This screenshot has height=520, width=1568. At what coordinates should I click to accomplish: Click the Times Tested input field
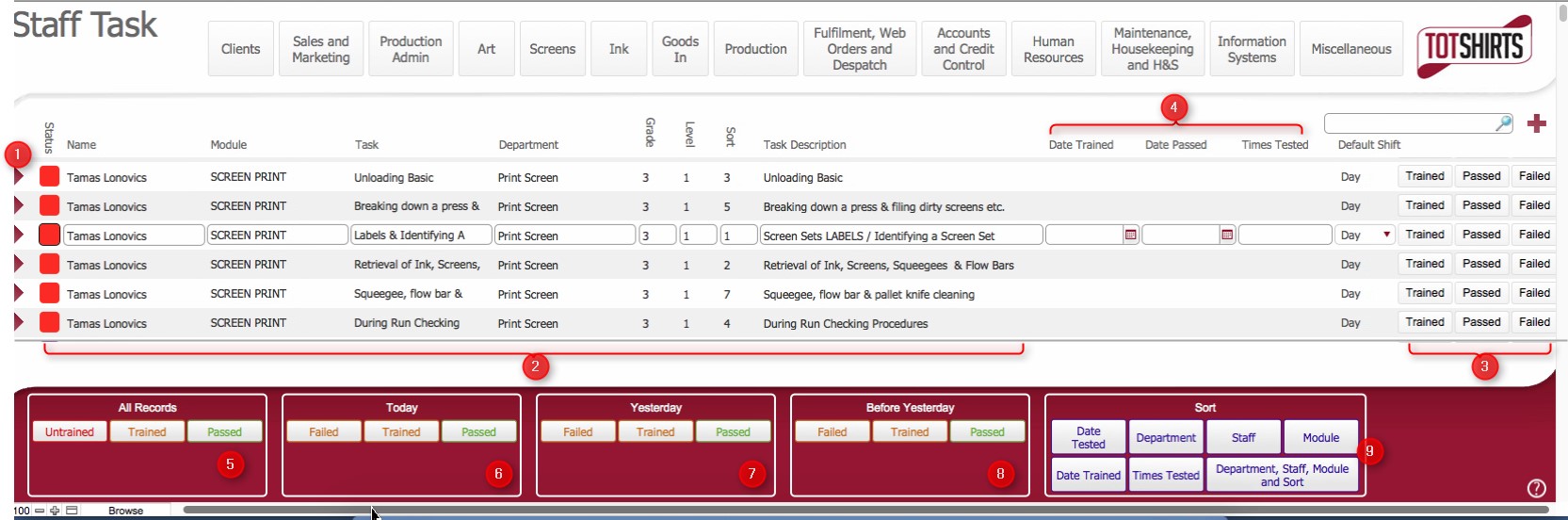[x=1285, y=236]
